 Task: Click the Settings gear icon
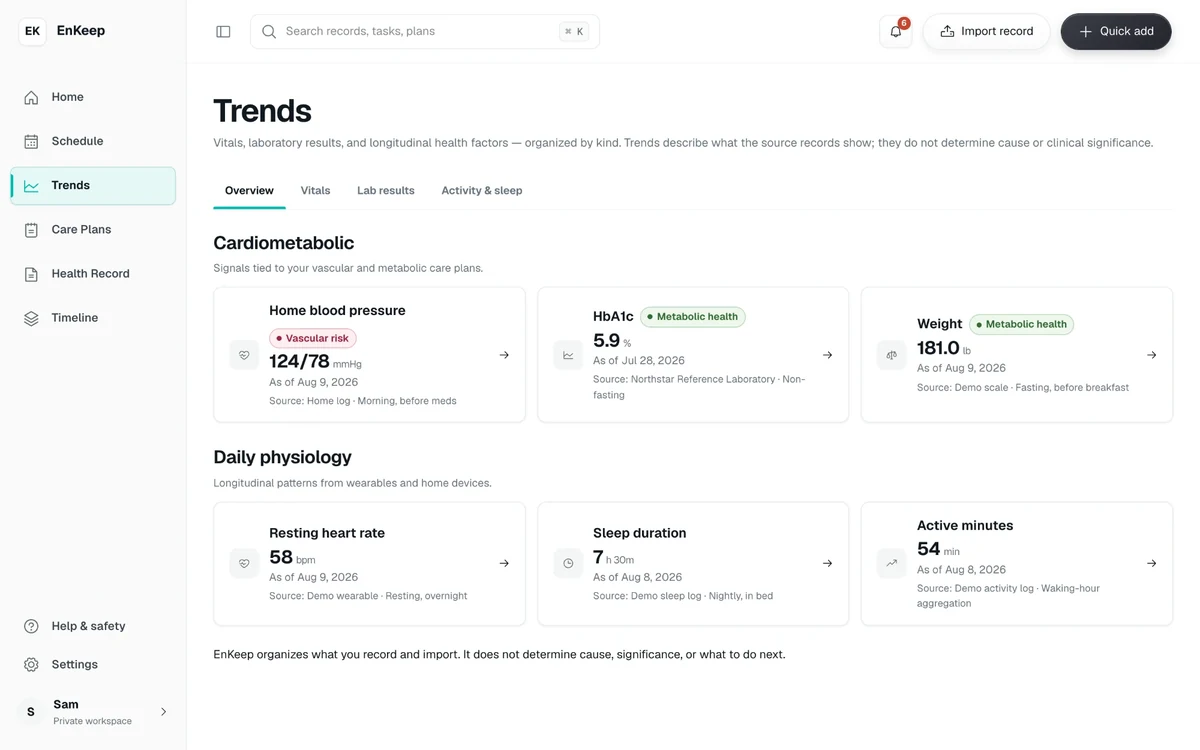[x=31, y=664]
